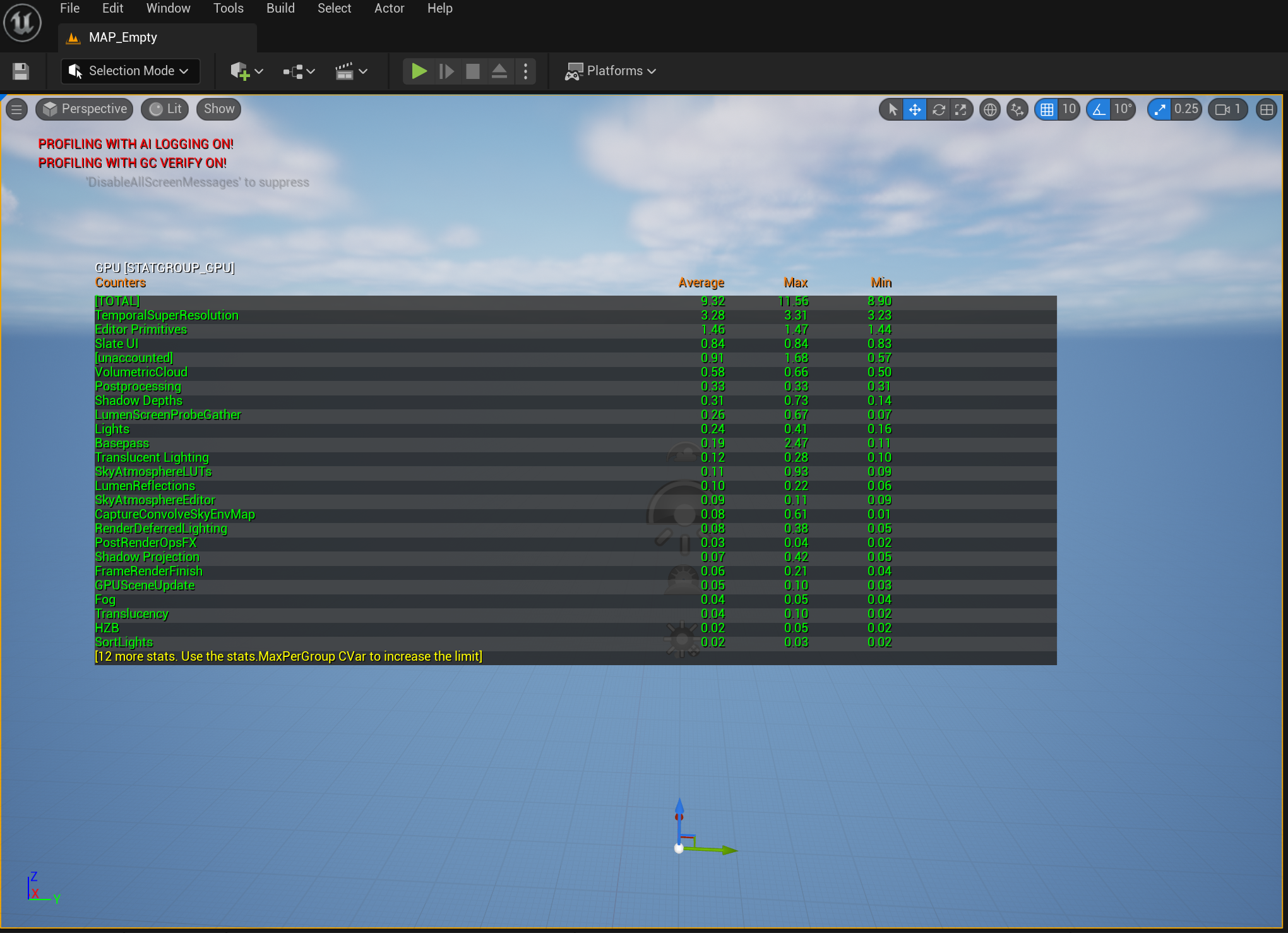Screen dimensions: 1288x933
Task: Click the world coordinate space globe icon
Action: point(990,110)
